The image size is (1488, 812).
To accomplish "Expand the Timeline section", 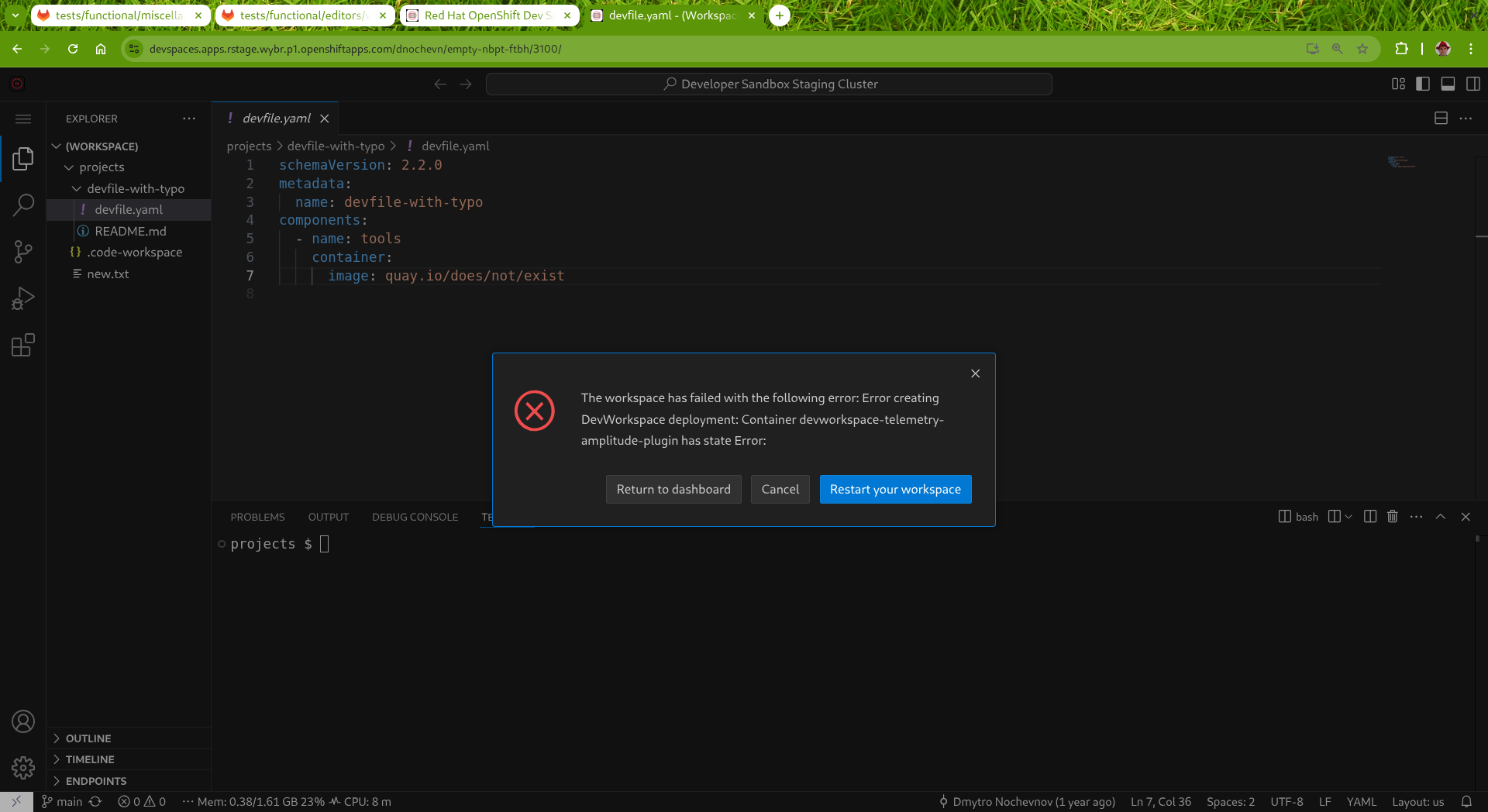I will coord(129,759).
